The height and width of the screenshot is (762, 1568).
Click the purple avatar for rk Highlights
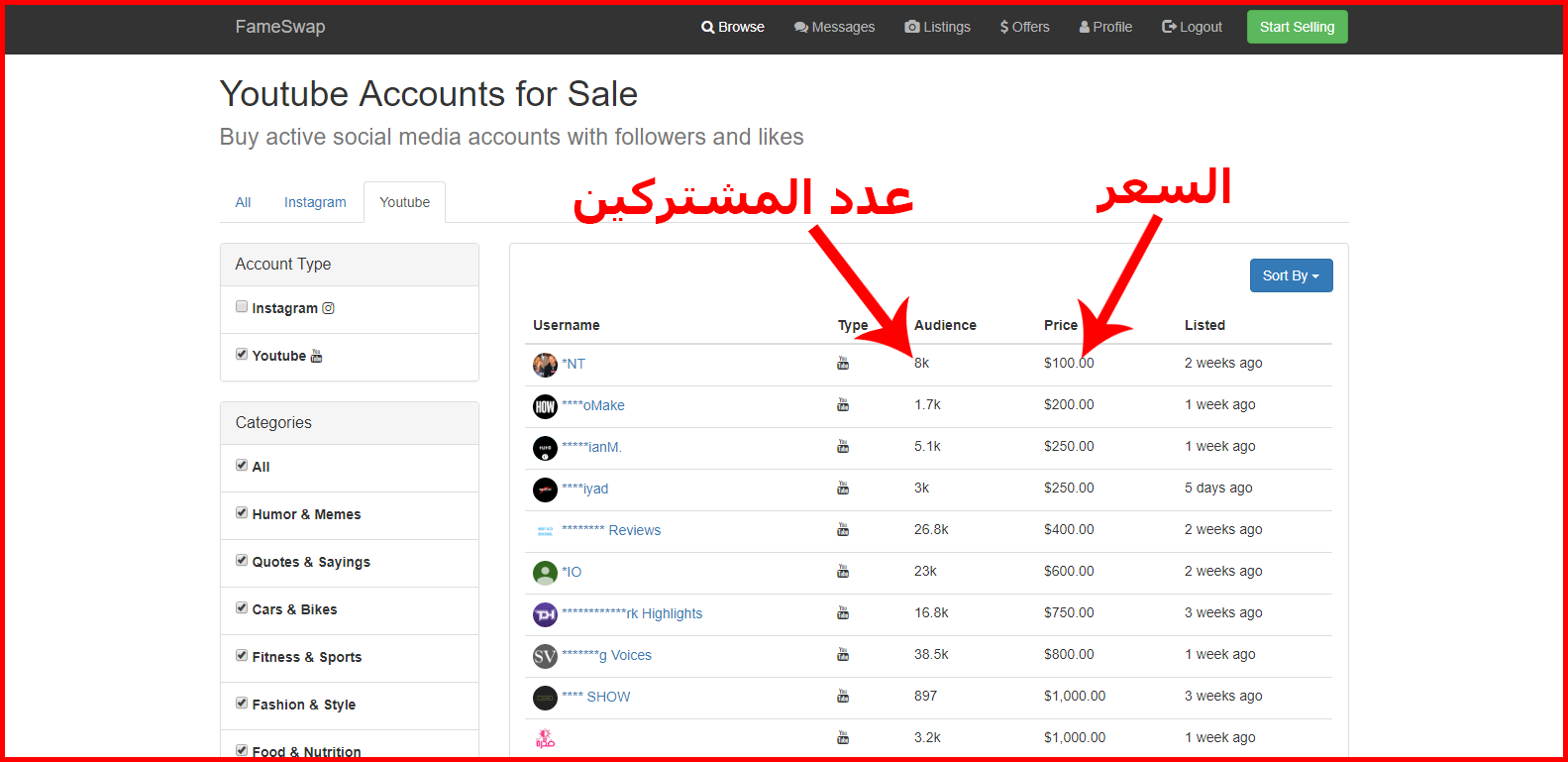point(545,614)
